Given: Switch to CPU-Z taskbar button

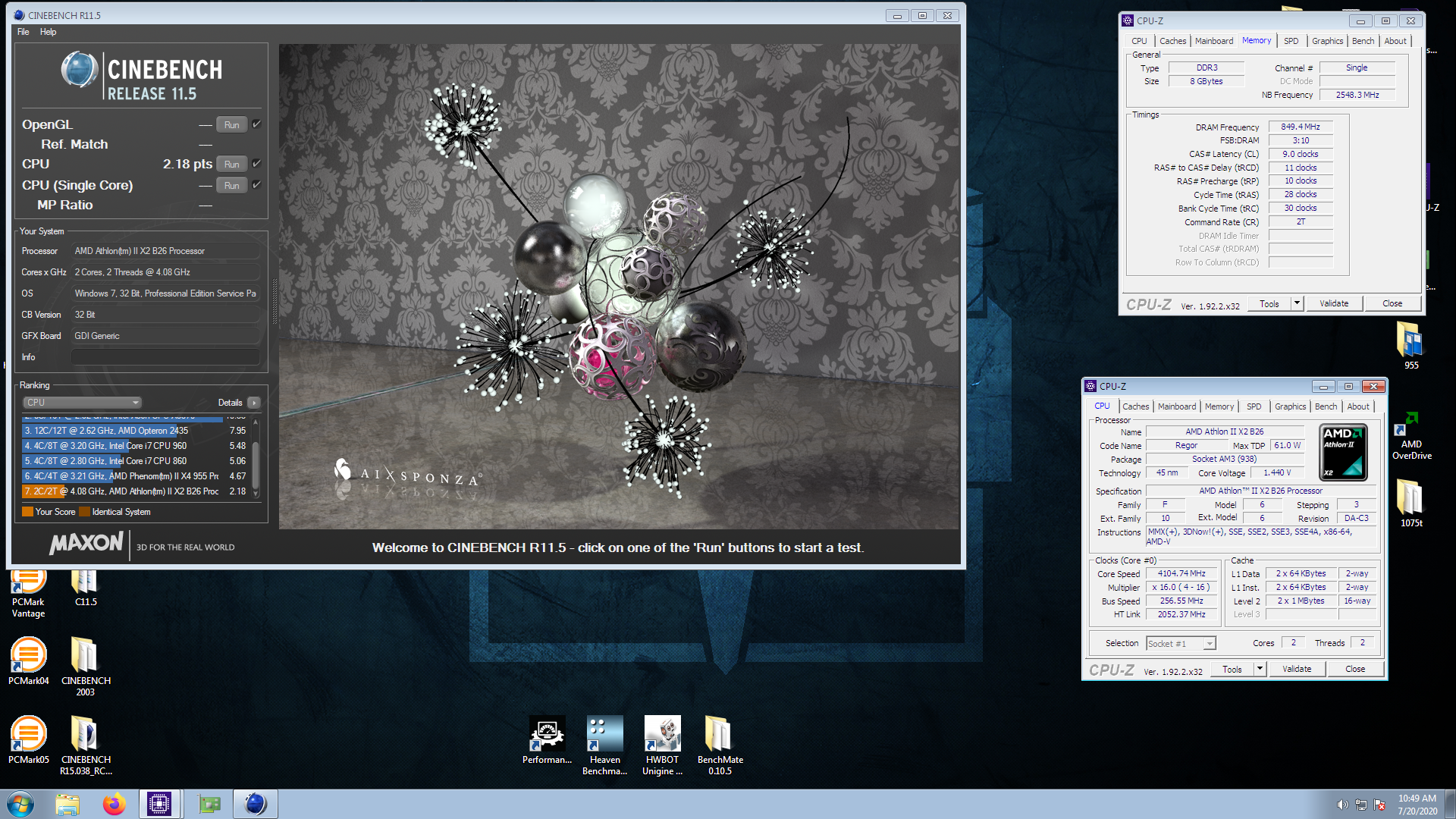Looking at the screenshot, I should point(160,804).
